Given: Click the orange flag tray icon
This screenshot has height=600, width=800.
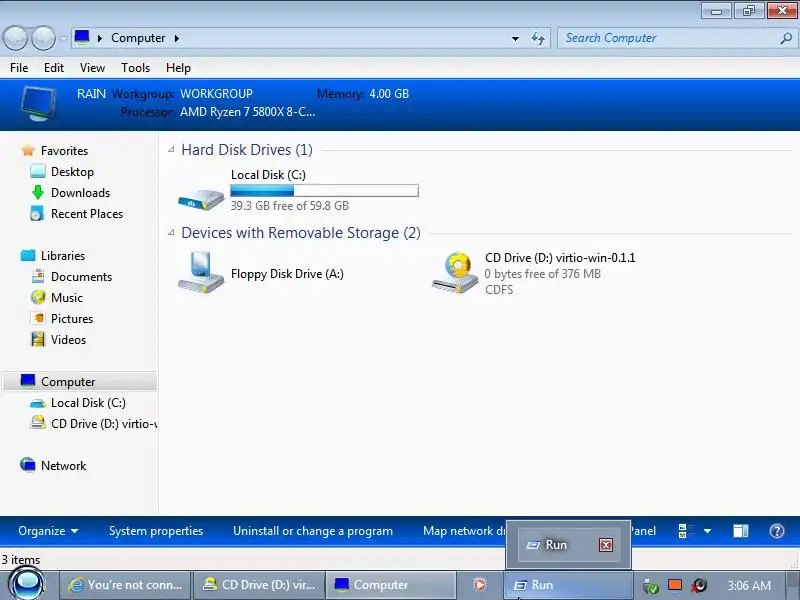Looking at the screenshot, I should point(675,585).
